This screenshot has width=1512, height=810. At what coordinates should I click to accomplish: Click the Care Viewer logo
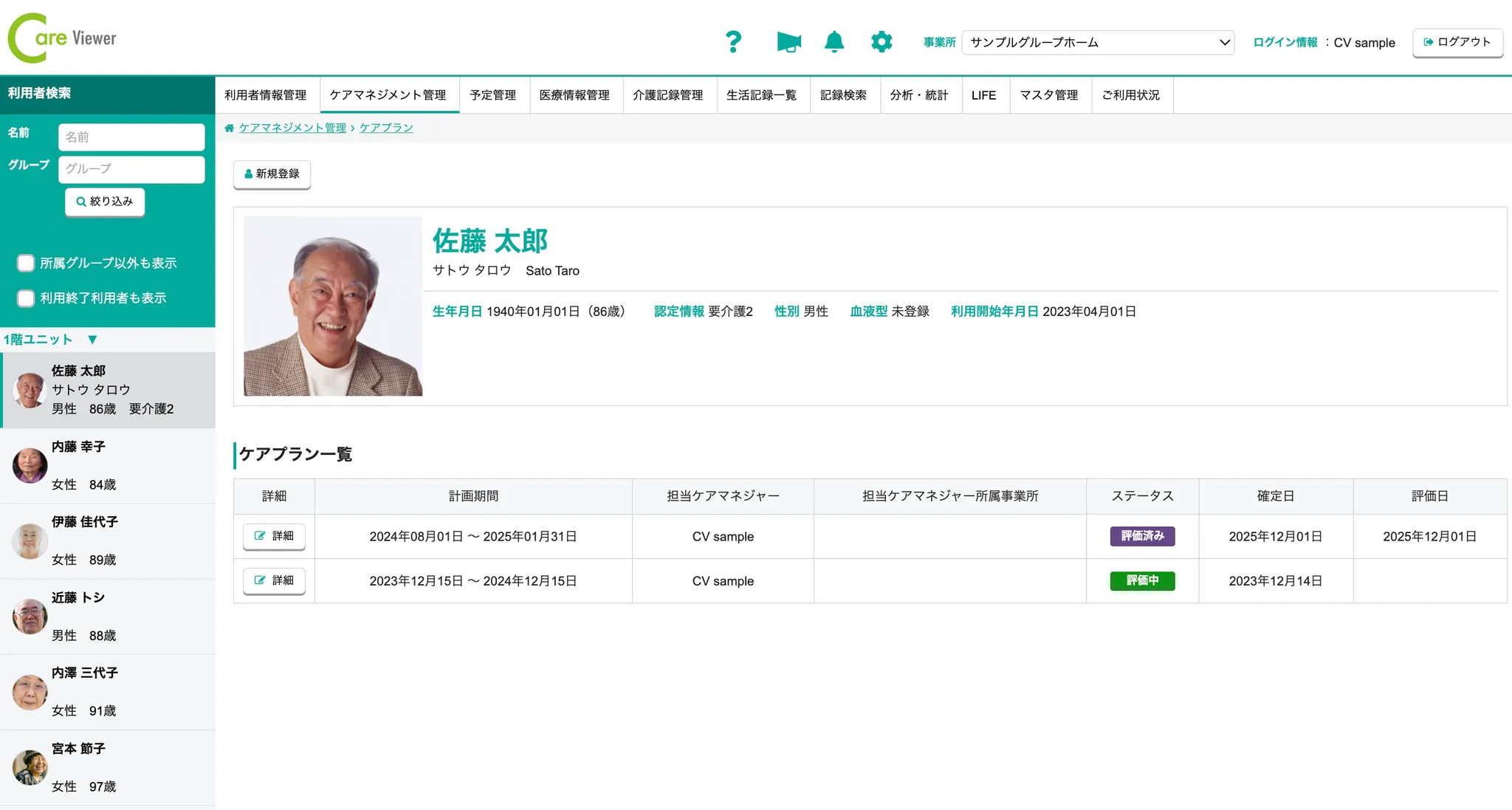coord(62,38)
